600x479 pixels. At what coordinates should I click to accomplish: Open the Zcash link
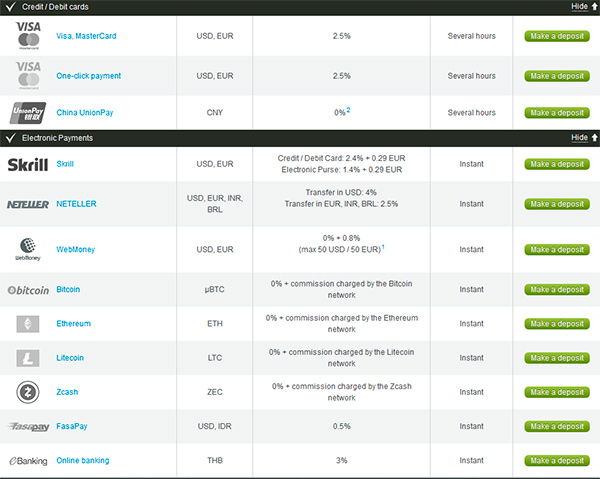(x=67, y=392)
